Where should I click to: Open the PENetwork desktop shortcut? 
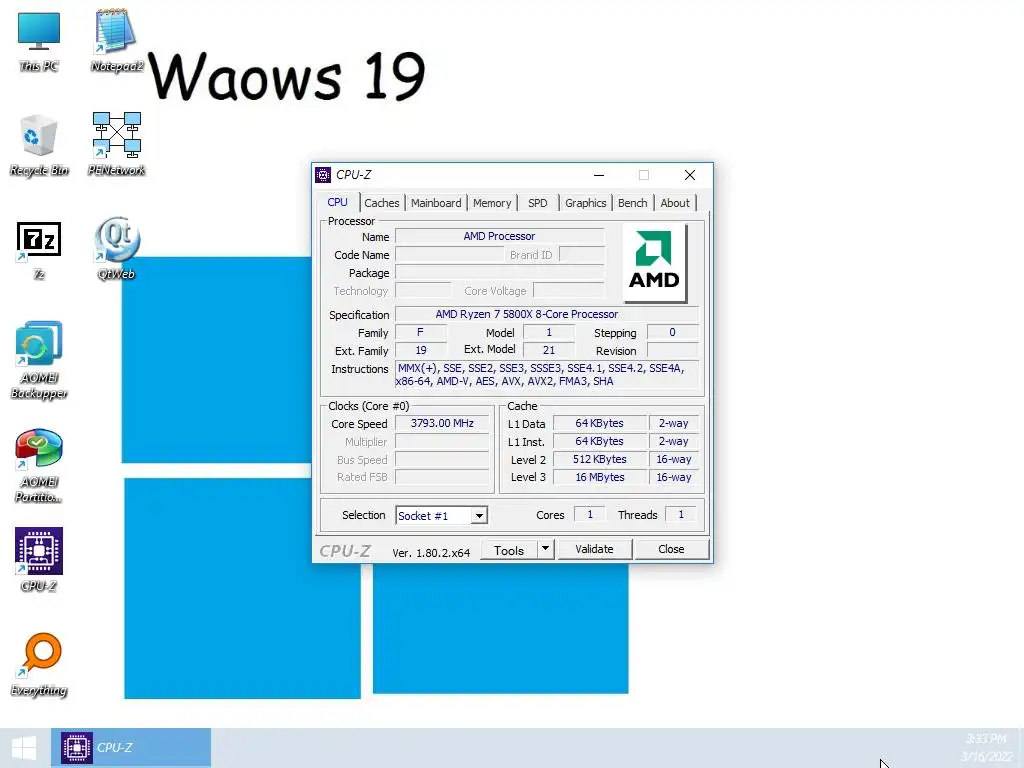(116, 144)
